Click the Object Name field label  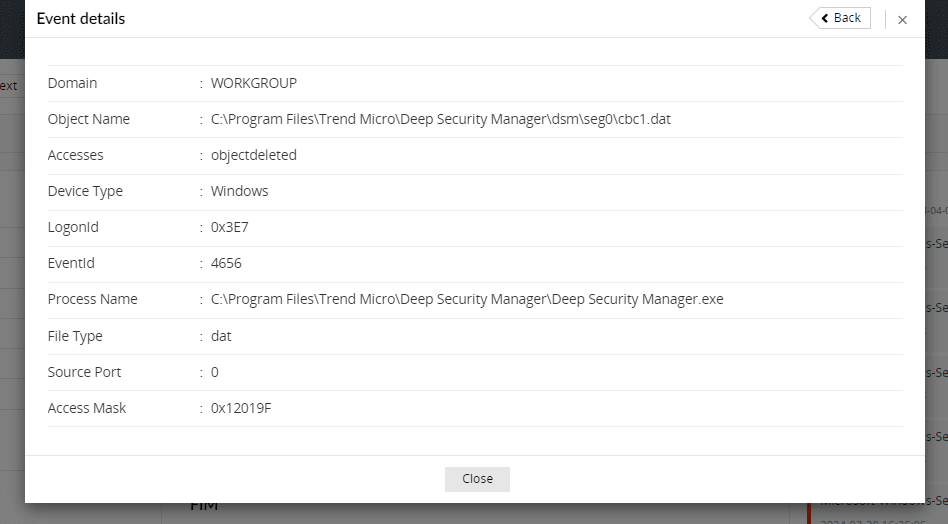pyautogui.click(x=89, y=119)
